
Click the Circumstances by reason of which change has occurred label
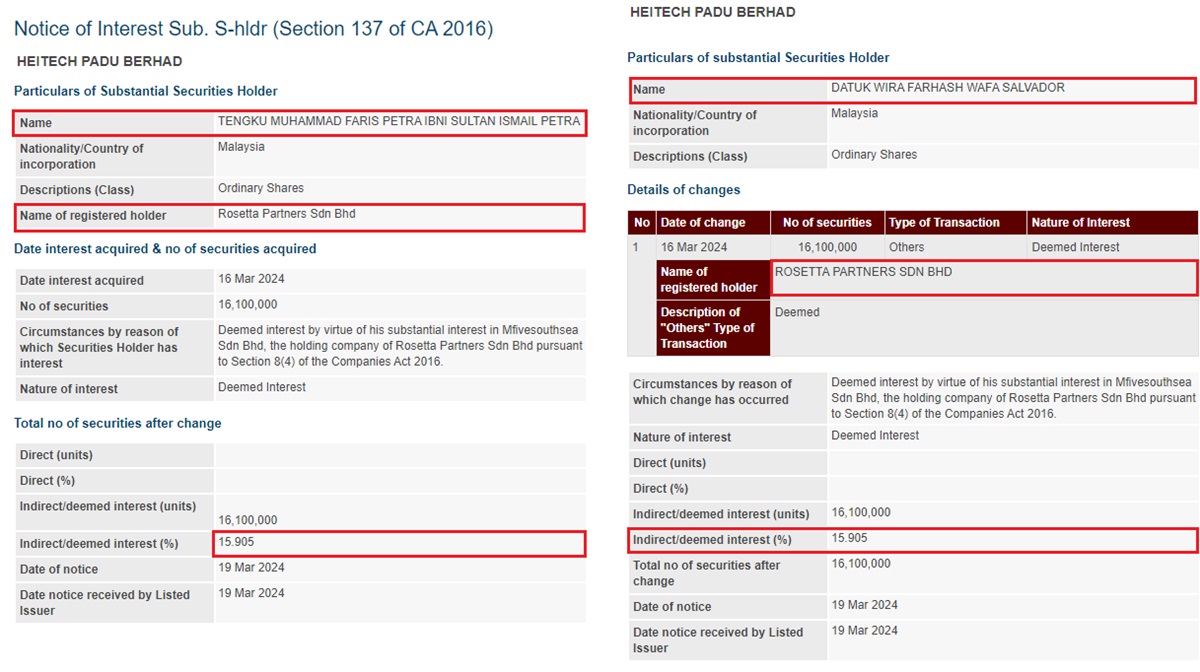pyautogui.click(x=711, y=392)
